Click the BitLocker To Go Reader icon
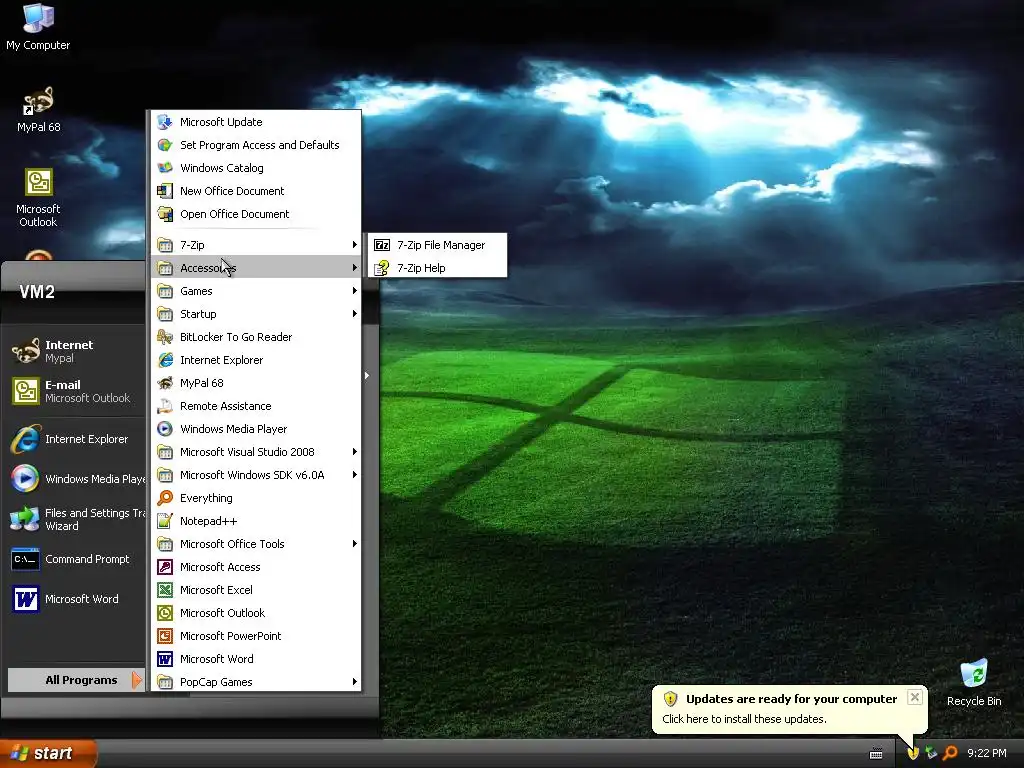The height and width of the screenshot is (768, 1024). [x=165, y=337]
